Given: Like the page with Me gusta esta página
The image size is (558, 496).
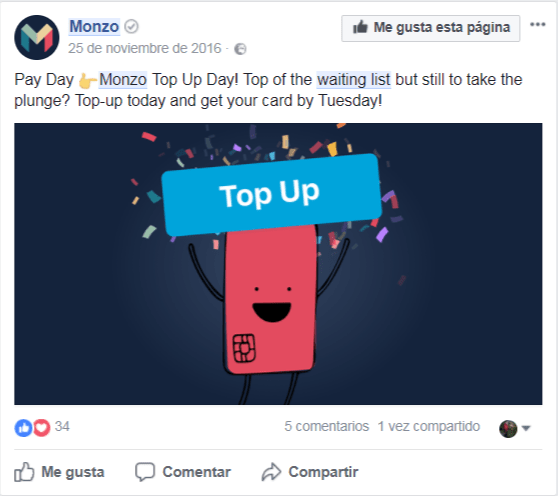Looking at the screenshot, I should click(x=431, y=28).
